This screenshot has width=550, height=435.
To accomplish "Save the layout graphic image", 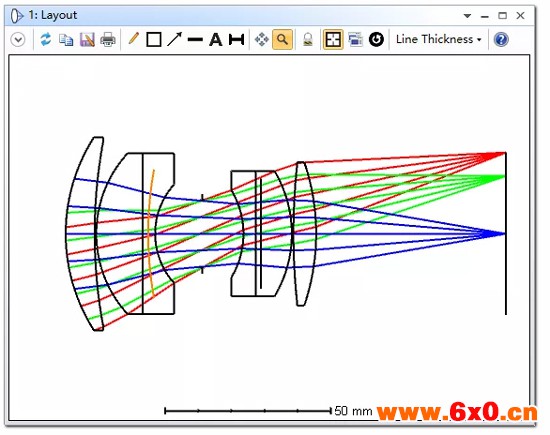I will click(x=87, y=40).
